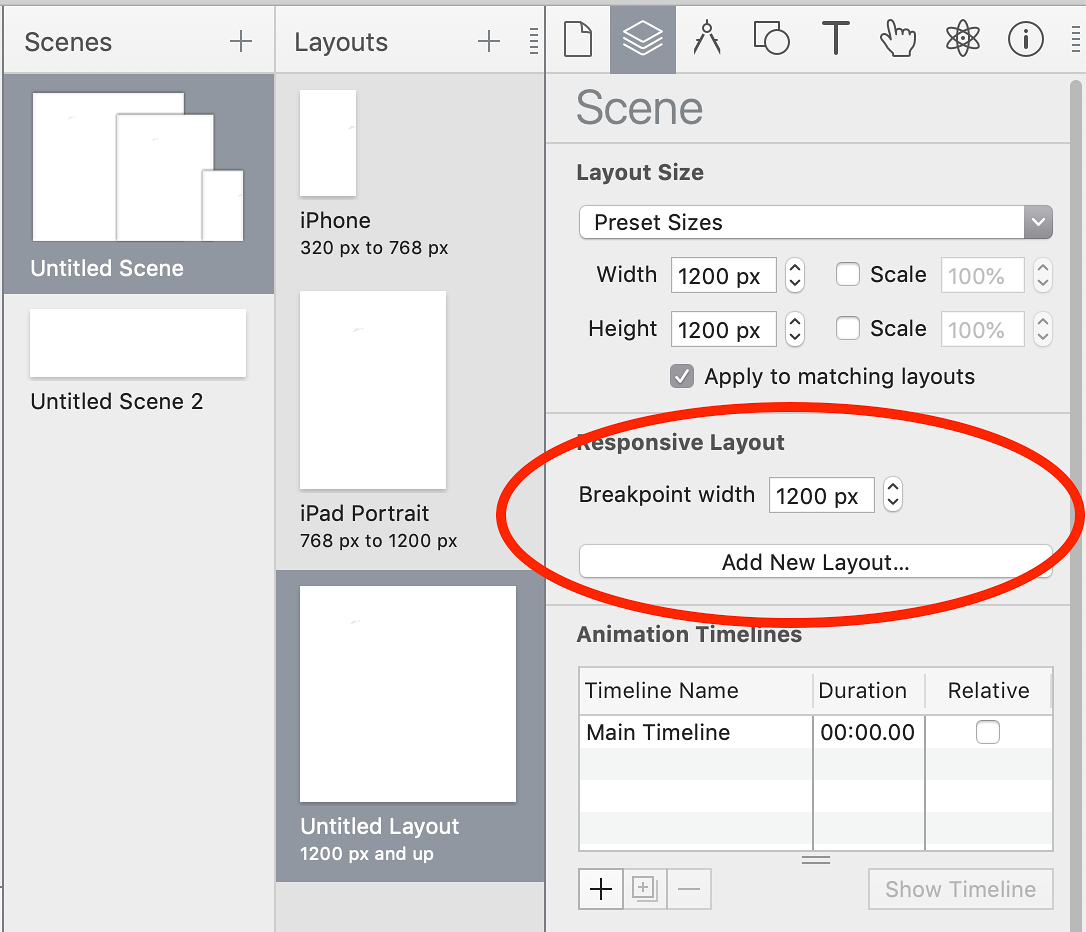Add a new scene with the plus button
This screenshot has width=1086, height=932.
point(240,41)
